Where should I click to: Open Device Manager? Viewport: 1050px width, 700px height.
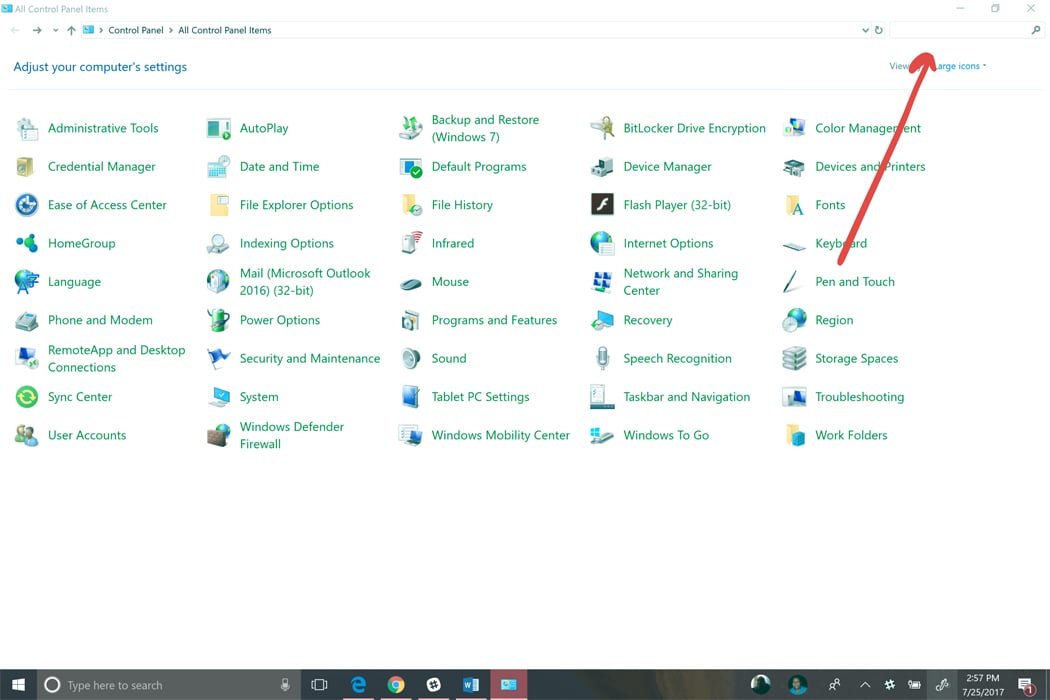point(667,166)
